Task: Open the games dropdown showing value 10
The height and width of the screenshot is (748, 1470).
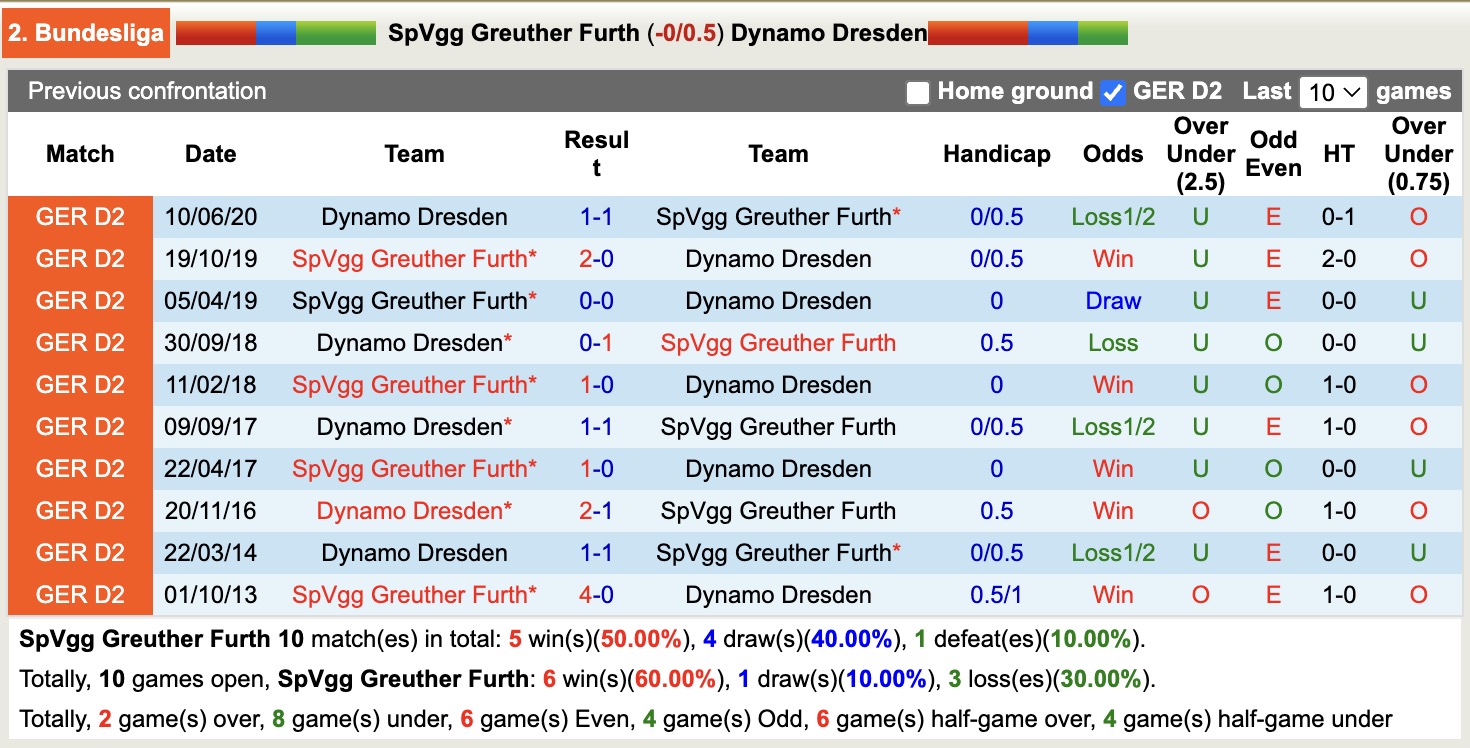Action: (1333, 91)
